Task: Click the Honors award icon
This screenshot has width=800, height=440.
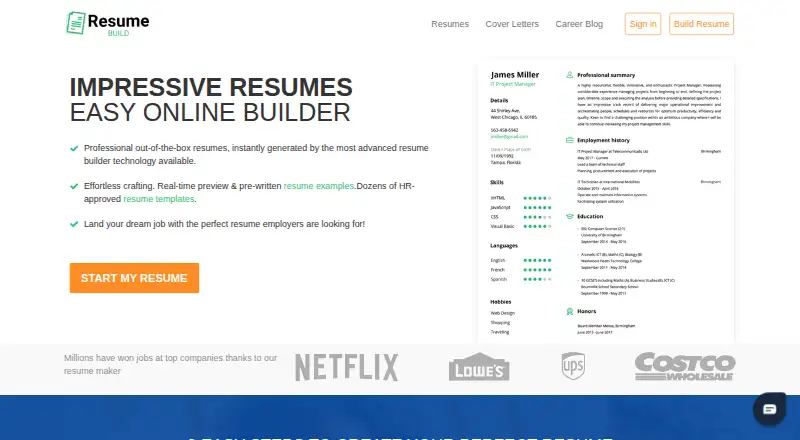Action: point(569,311)
